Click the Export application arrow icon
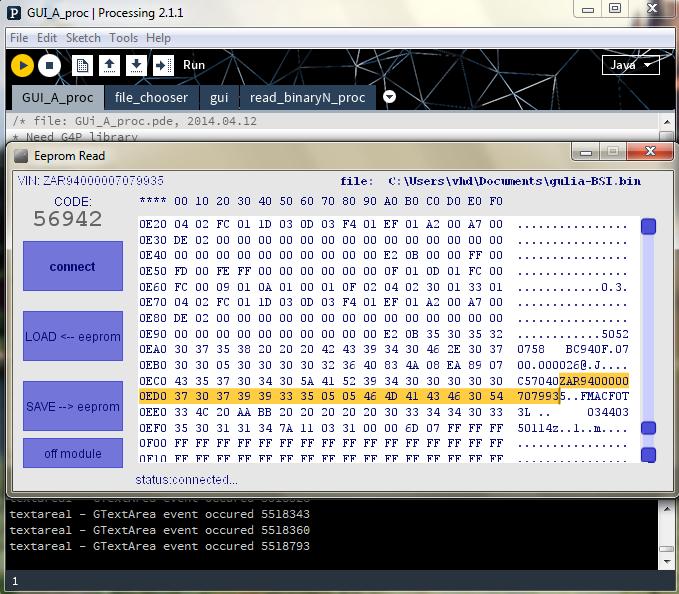 point(163,65)
